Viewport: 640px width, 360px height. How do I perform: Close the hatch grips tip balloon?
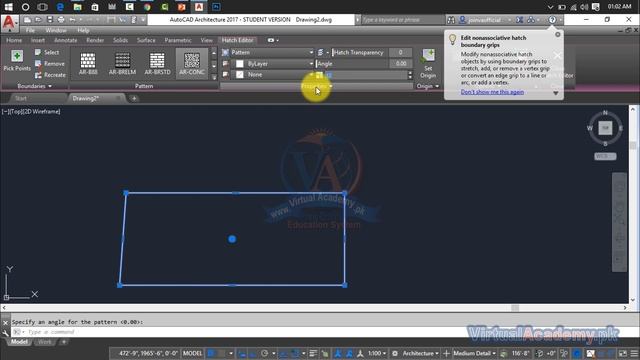(x=558, y=35)
